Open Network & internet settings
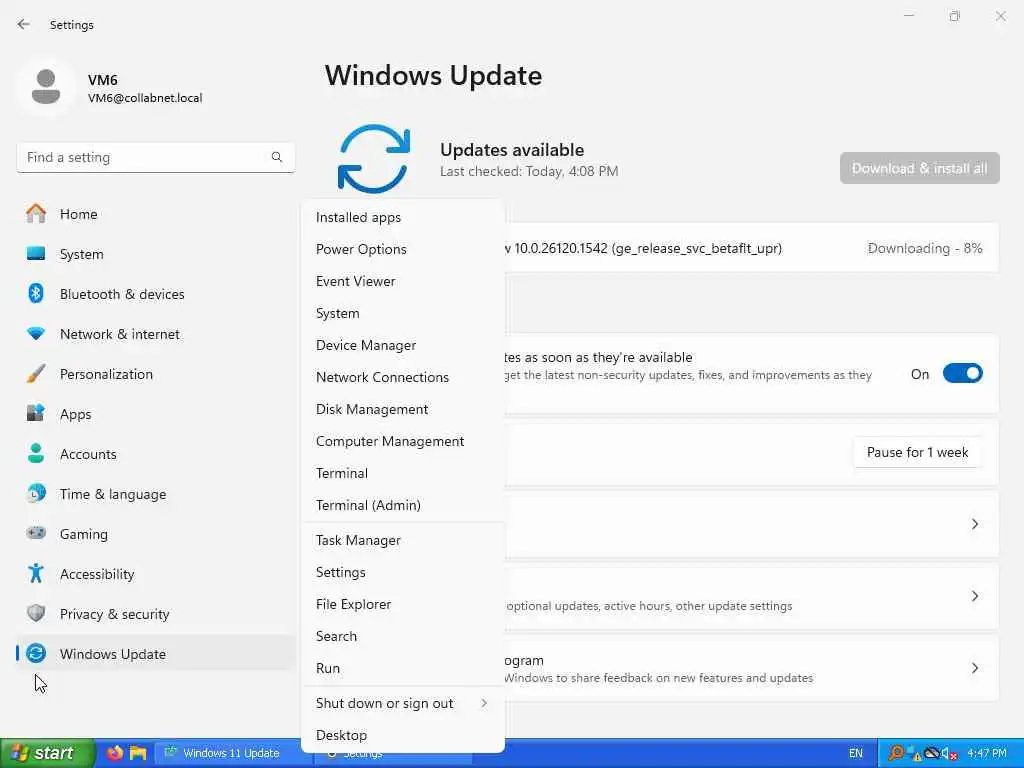 click(x=155, y=334)
